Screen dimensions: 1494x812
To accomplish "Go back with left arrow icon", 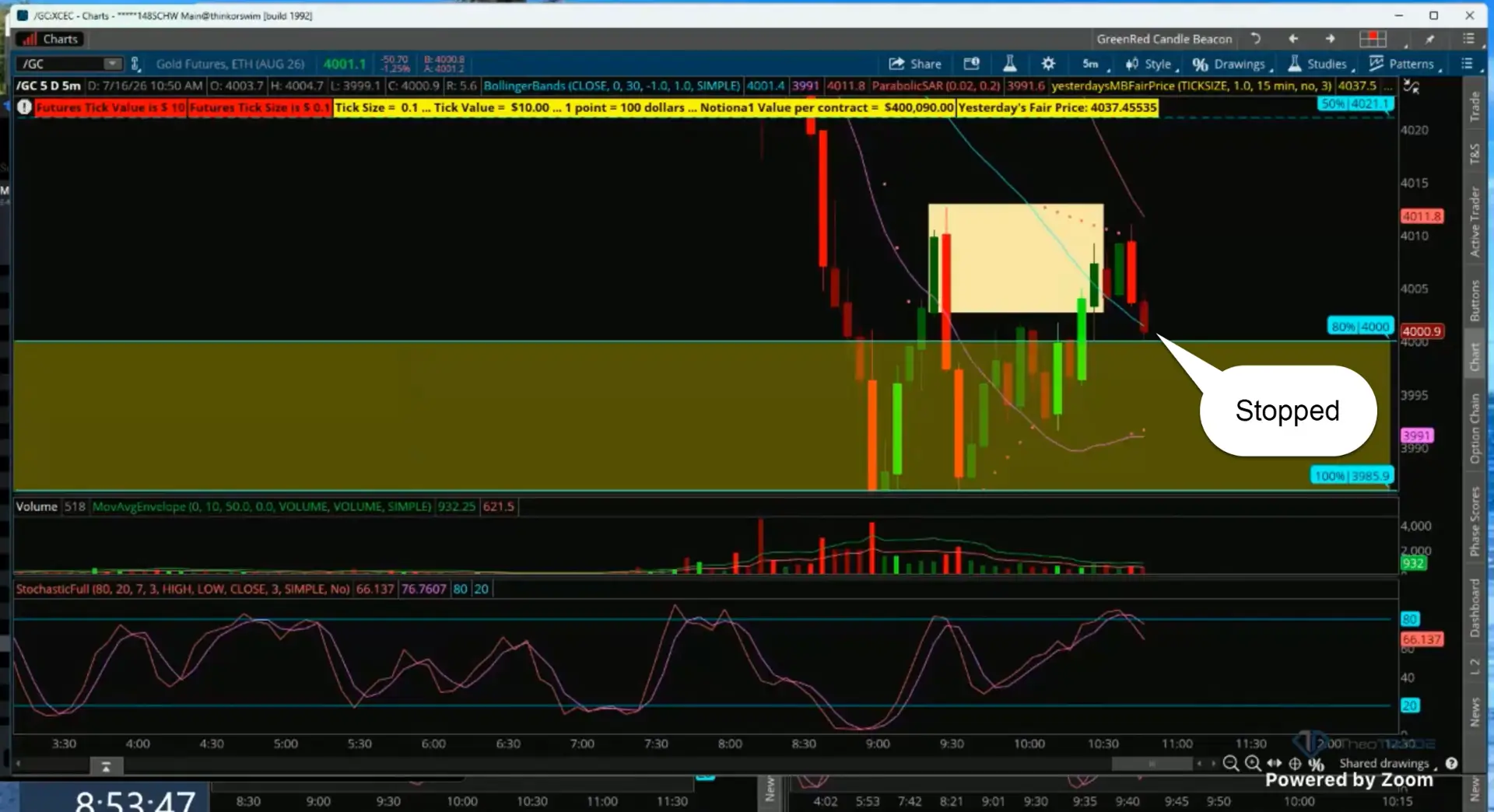I will (x=1293, y=38).
